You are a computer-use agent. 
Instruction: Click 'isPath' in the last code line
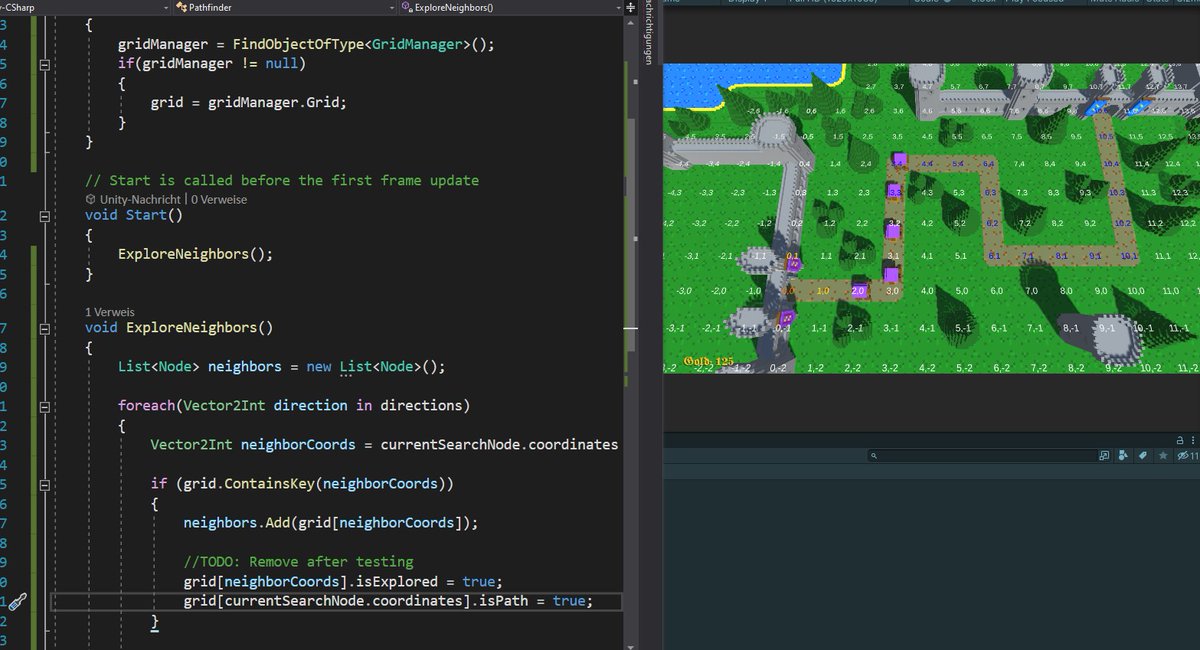click(x=503, y=601)
